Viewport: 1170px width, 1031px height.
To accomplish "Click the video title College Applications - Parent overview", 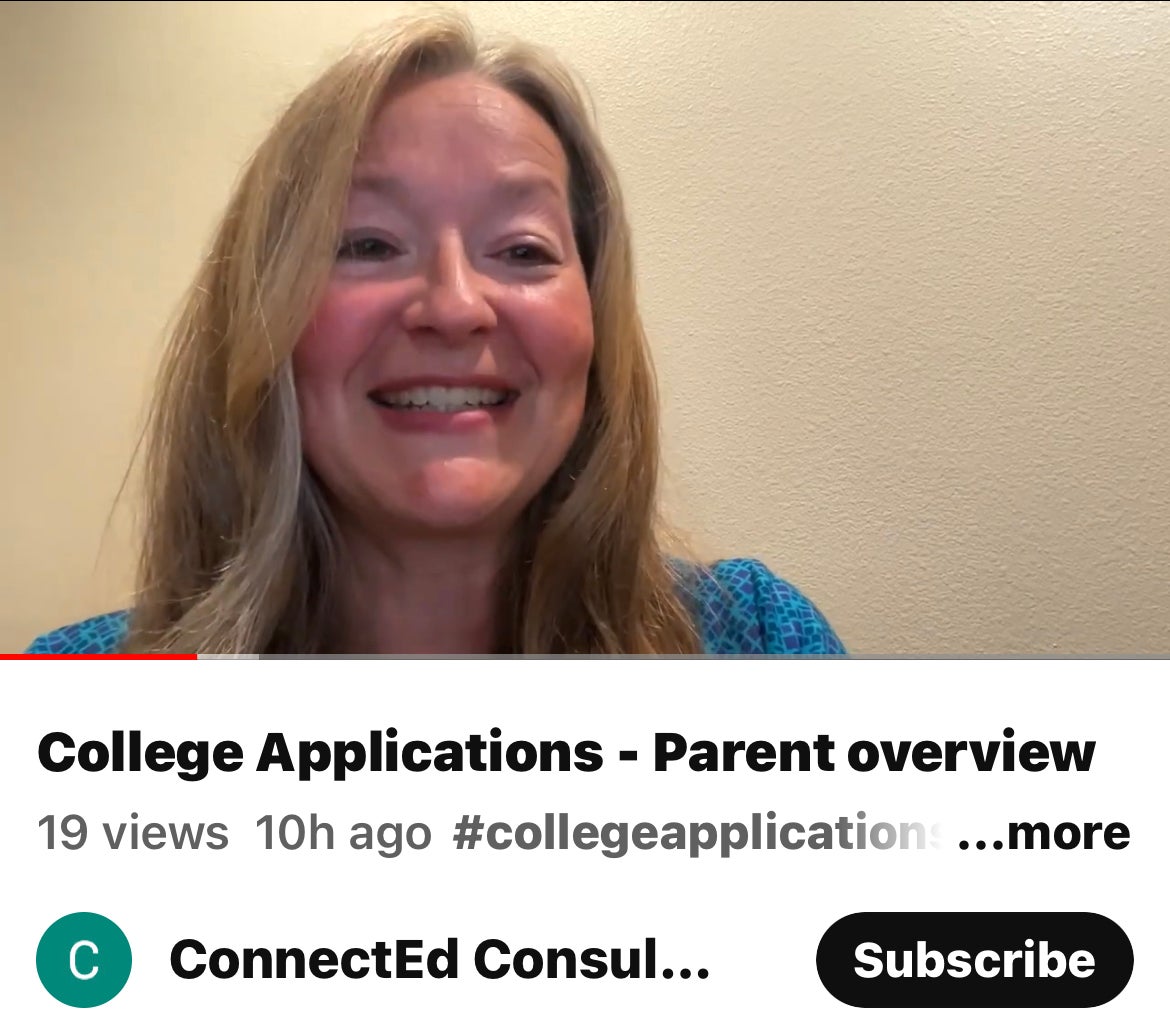I will (x=566, y=753).
